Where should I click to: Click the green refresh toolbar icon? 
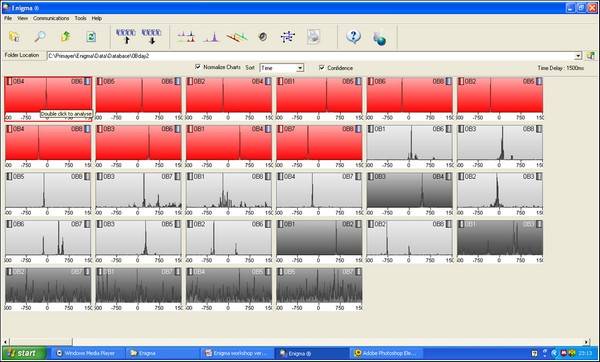pyautogui.click(x=91, y=37)
